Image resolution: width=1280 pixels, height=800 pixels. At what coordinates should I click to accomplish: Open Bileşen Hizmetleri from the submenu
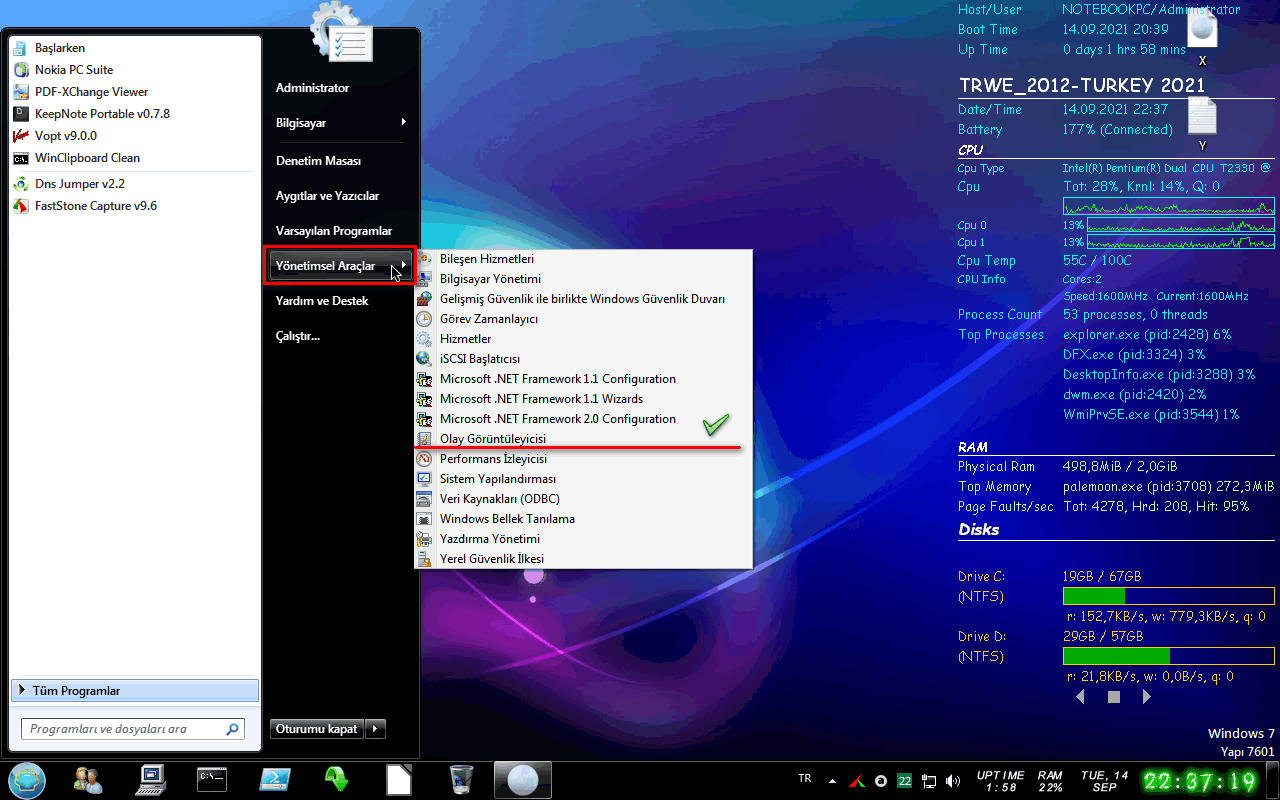583,259
